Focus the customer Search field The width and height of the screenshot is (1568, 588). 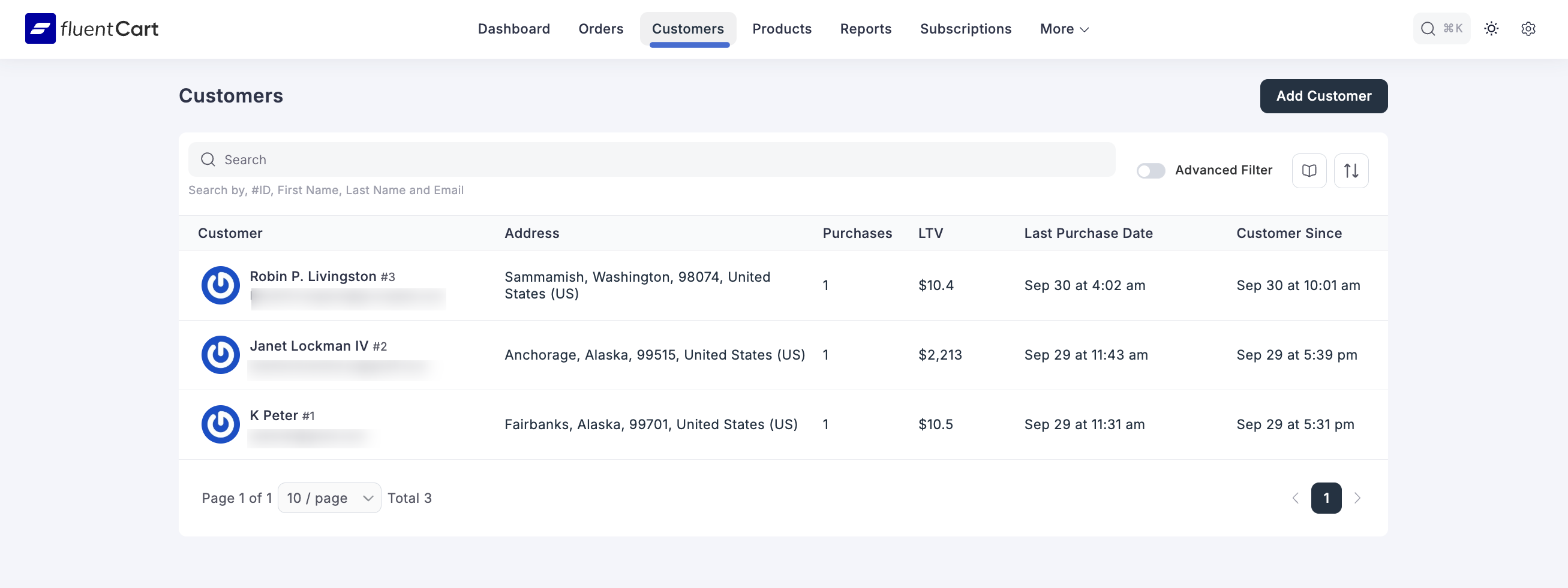(x=651, y=160)
